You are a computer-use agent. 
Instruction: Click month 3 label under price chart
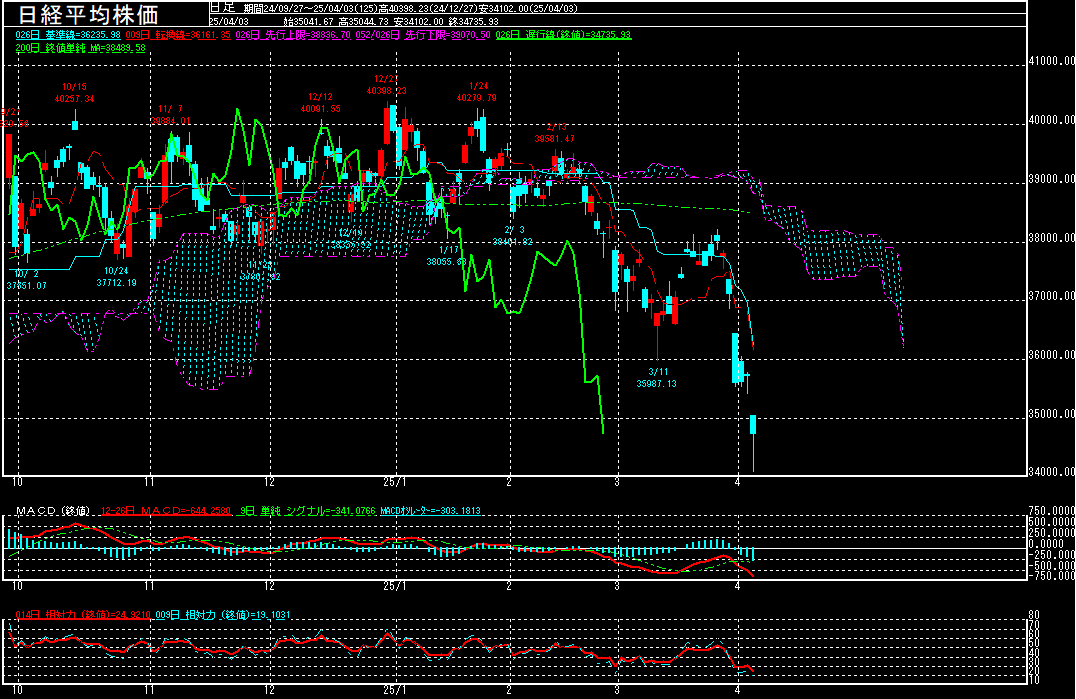point(617,482)
